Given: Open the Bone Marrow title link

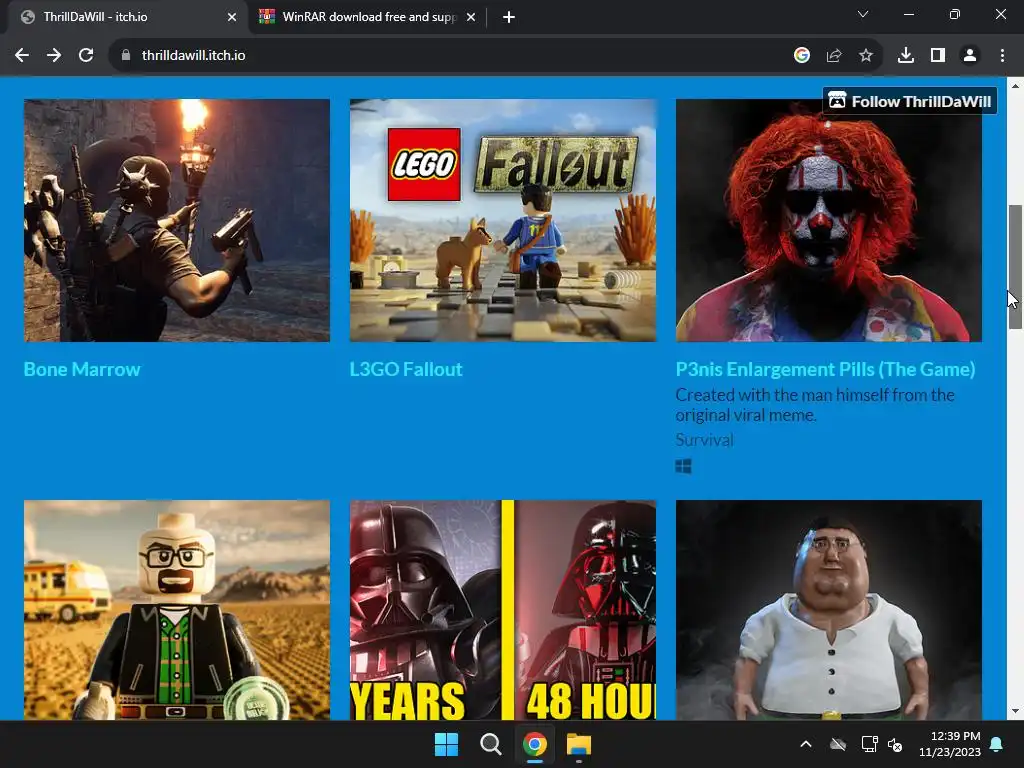Looking at the screenshot, I should [82, 370].
